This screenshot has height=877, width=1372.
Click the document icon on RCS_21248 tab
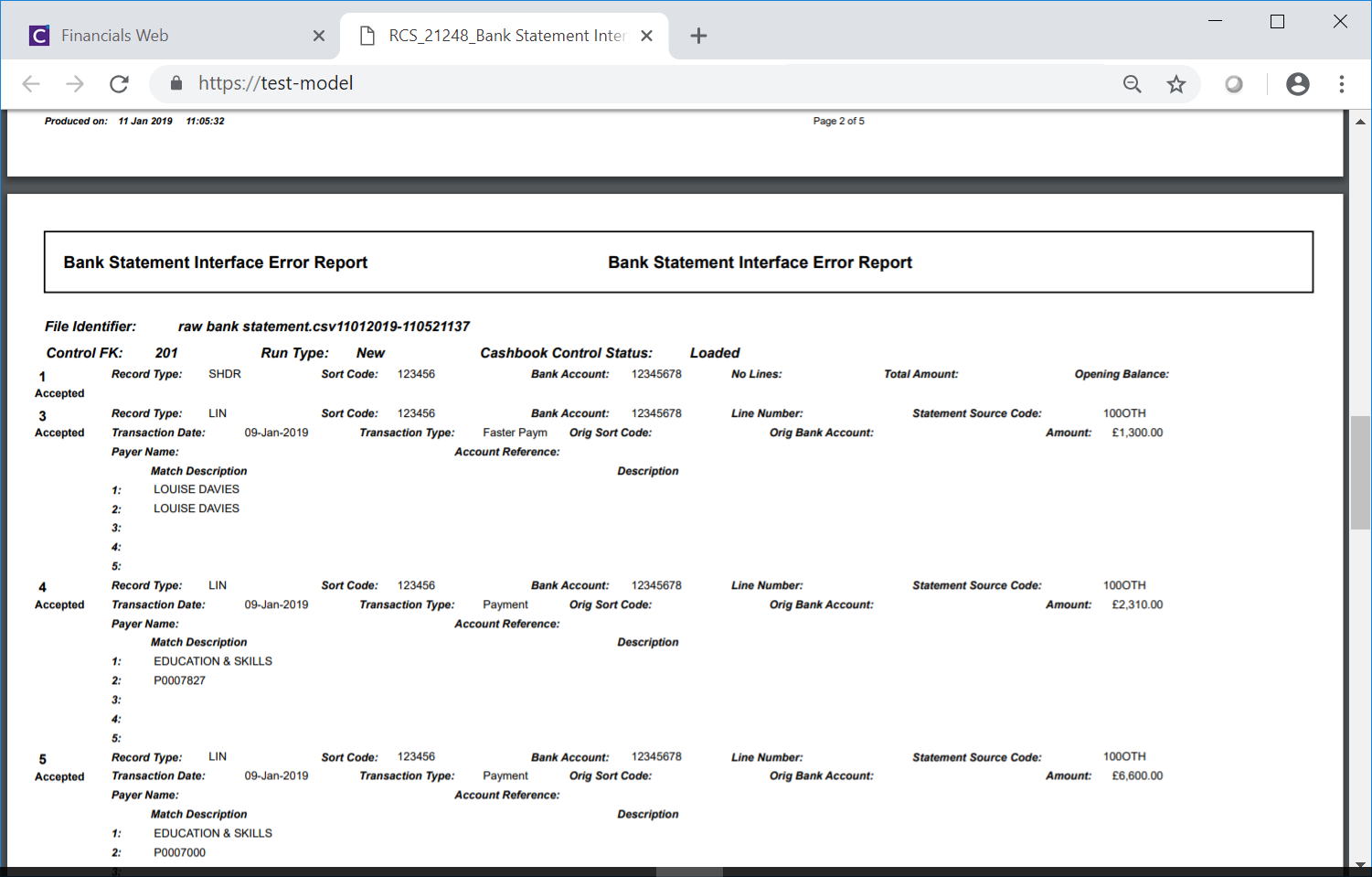367,36
